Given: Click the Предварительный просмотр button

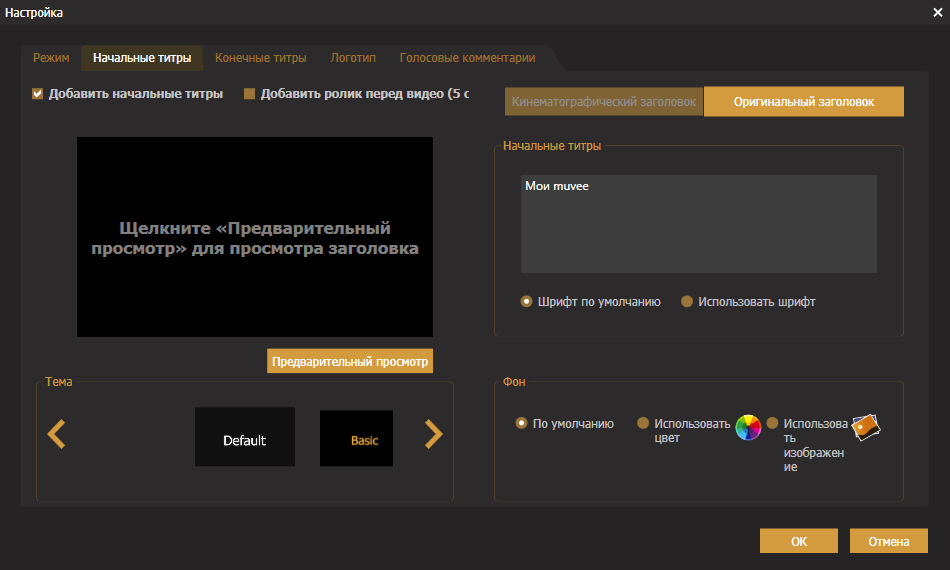Looking at the screenshot, I should (x=350, y=361).
